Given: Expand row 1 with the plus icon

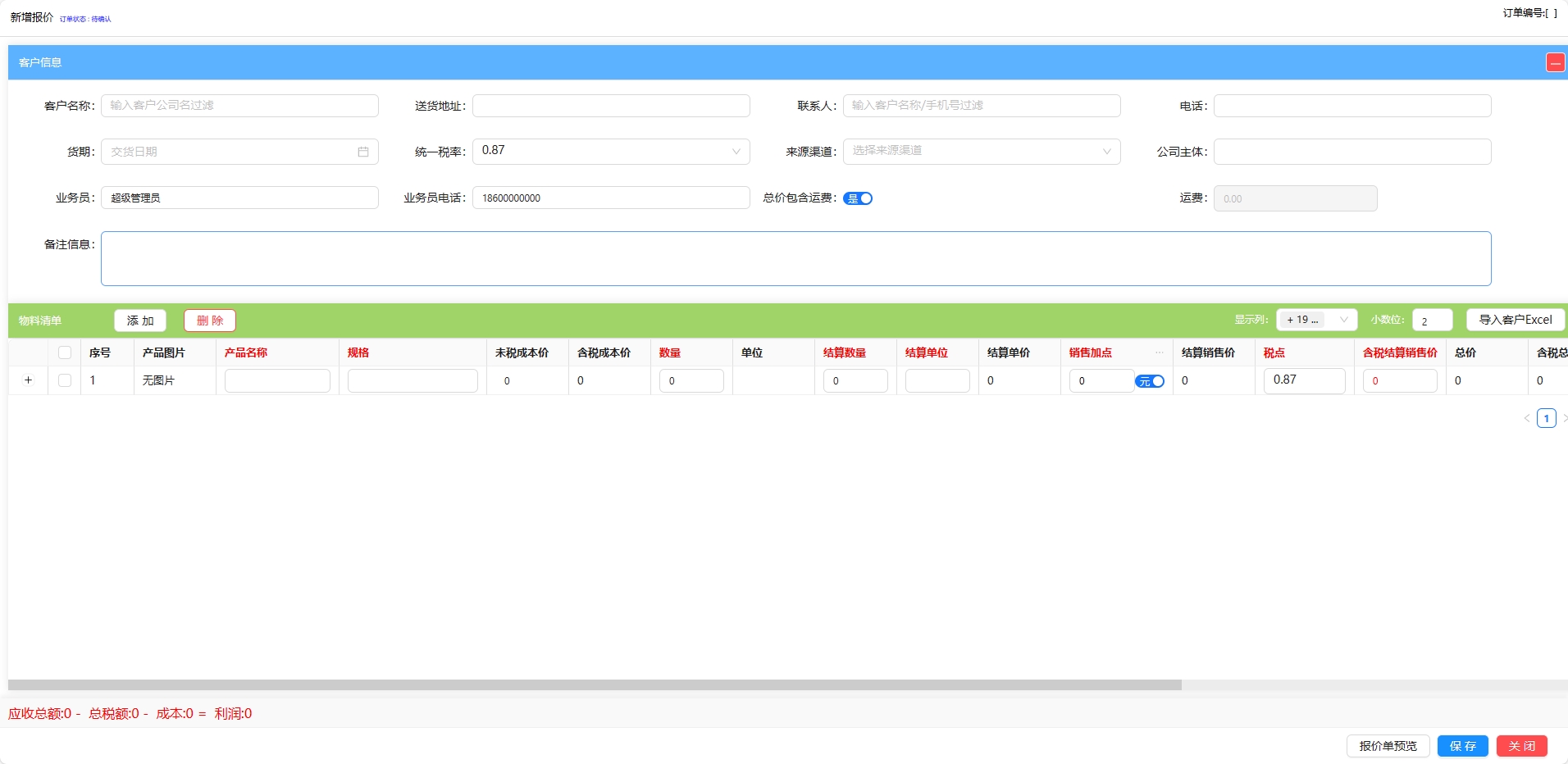Looking at the screenshot, I should 28,380.
